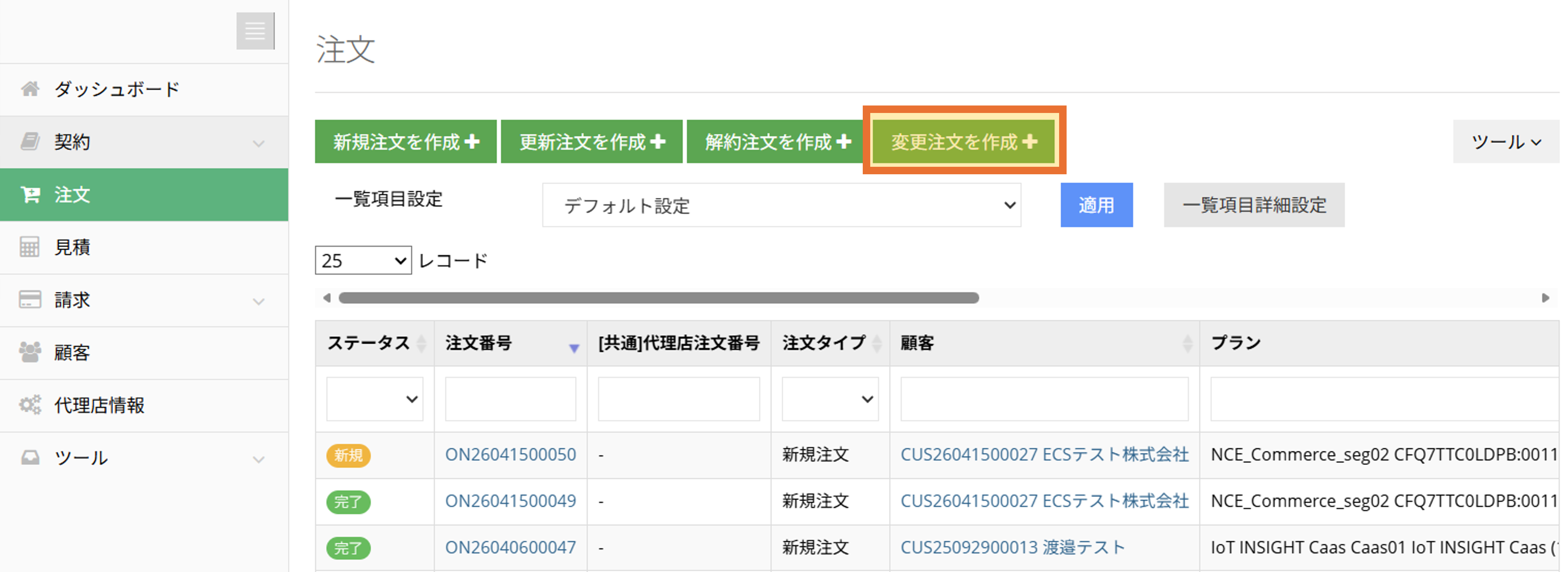Open 注文 in the sidebar
The image size is (1568, 572).
[x=144, y=195]
